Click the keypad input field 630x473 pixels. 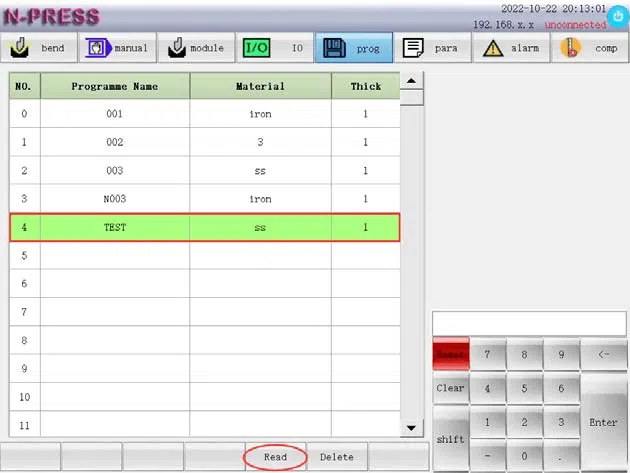pyautogui.click(x=529, y=323)
